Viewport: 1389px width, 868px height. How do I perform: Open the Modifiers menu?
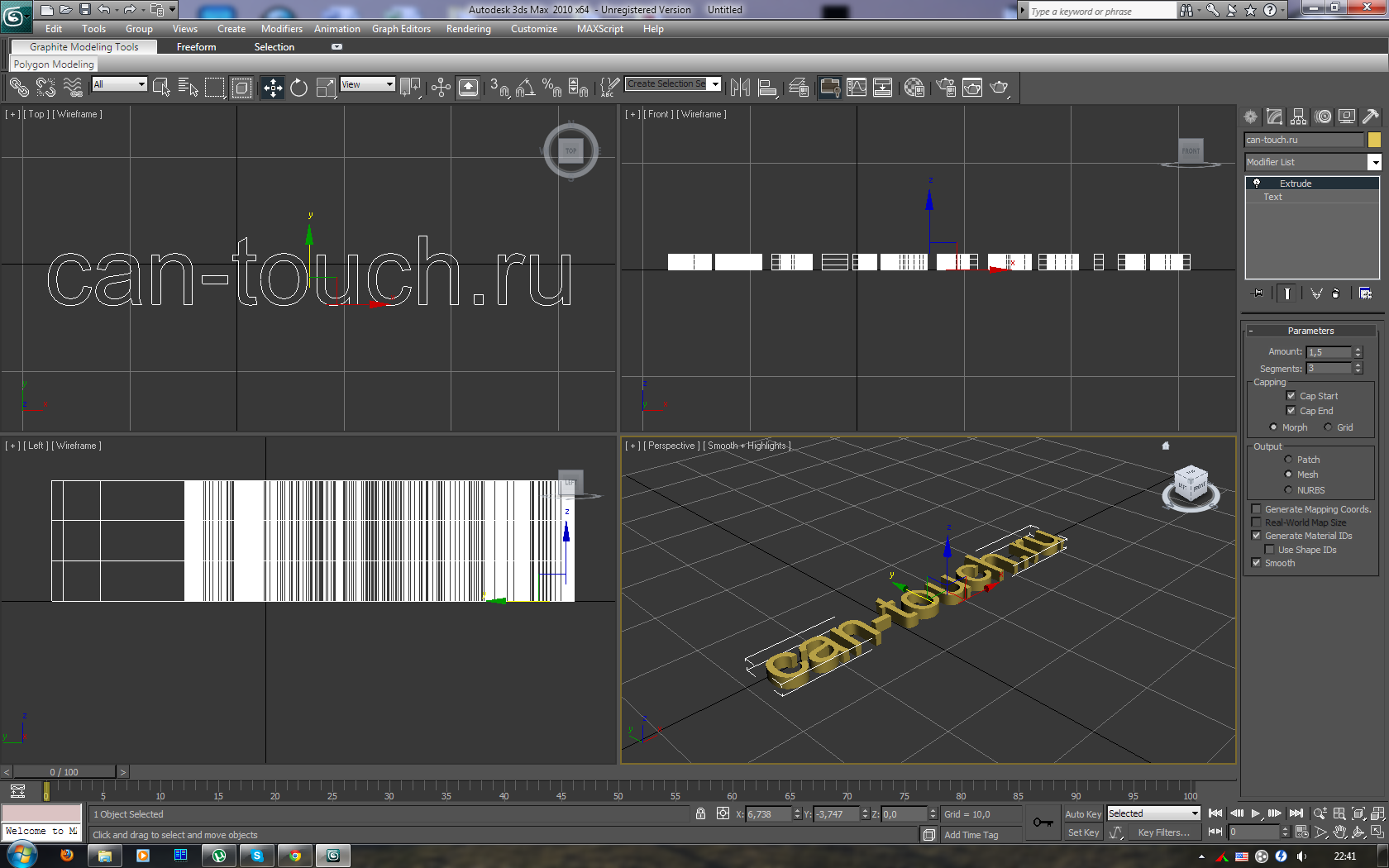click(282, 29)
